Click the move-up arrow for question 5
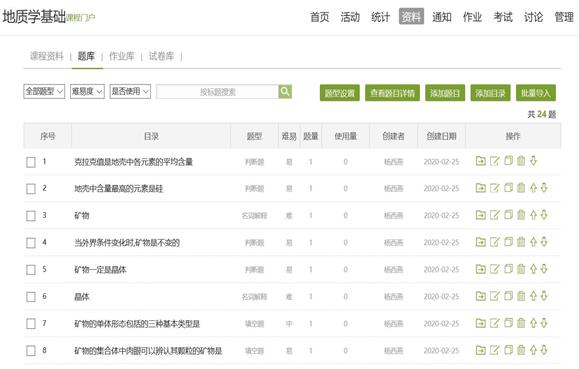This screenshot has height=369, width=579. 533,269
